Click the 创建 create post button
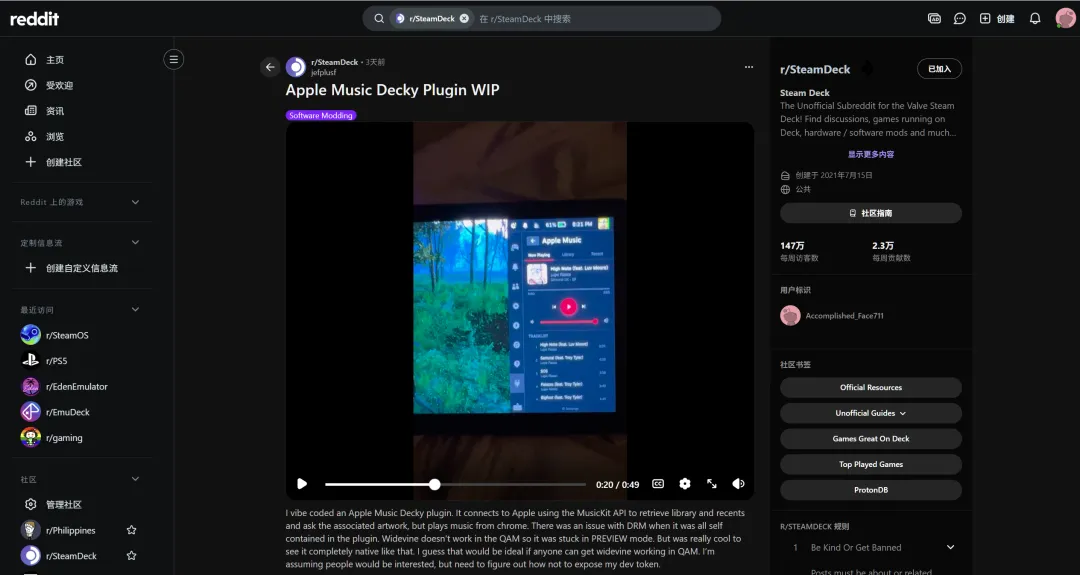This screenshot has height=575, width=1080. [997, 19]
